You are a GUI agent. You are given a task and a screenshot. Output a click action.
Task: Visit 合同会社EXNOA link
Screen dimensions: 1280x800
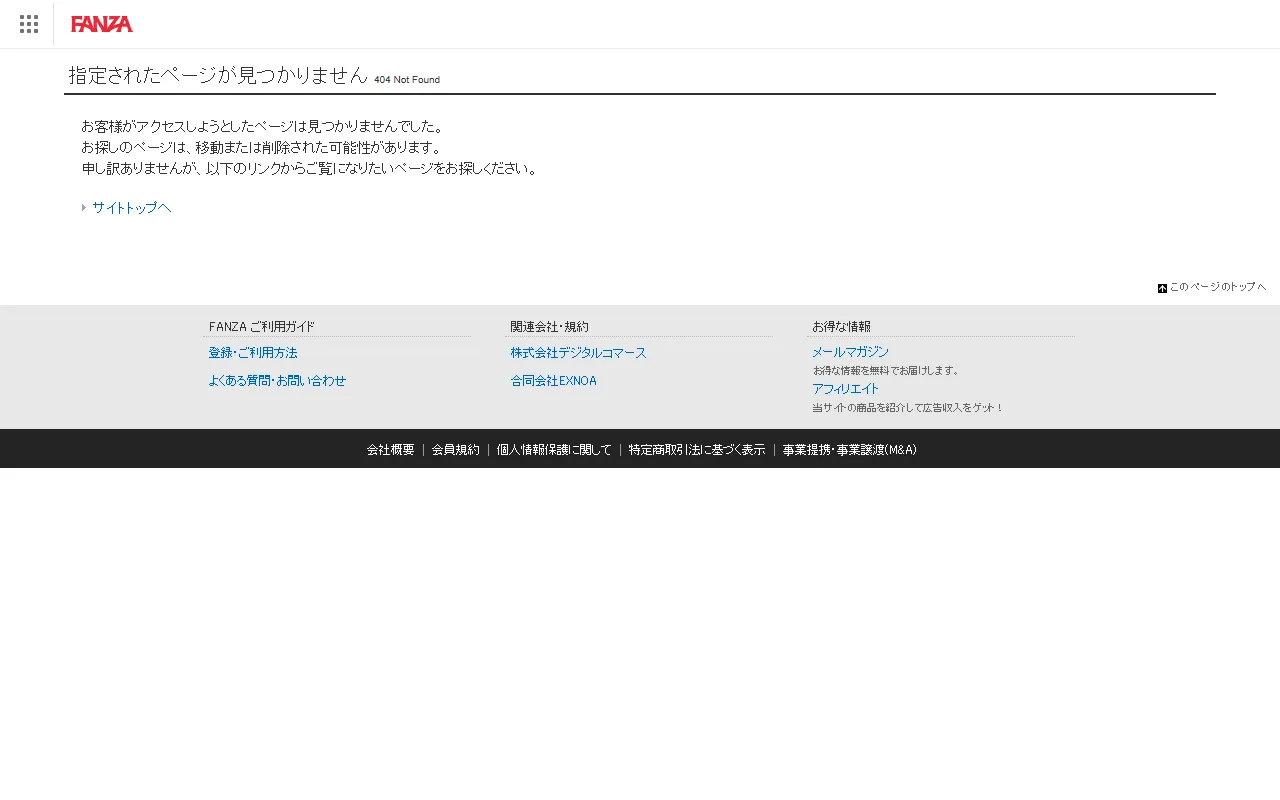pyautogui.click(x=553, y=381)
